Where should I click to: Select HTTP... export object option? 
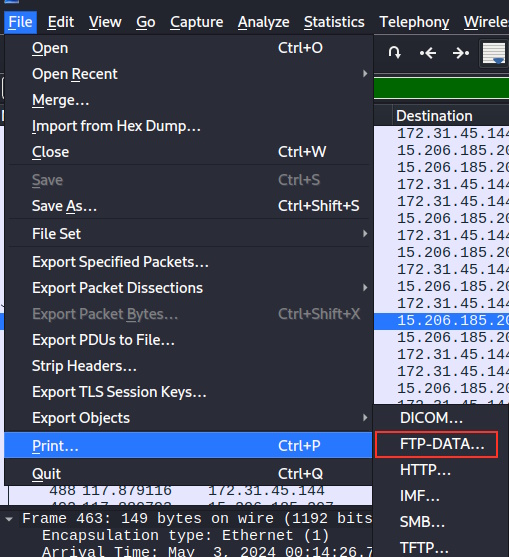coord(441,470)
